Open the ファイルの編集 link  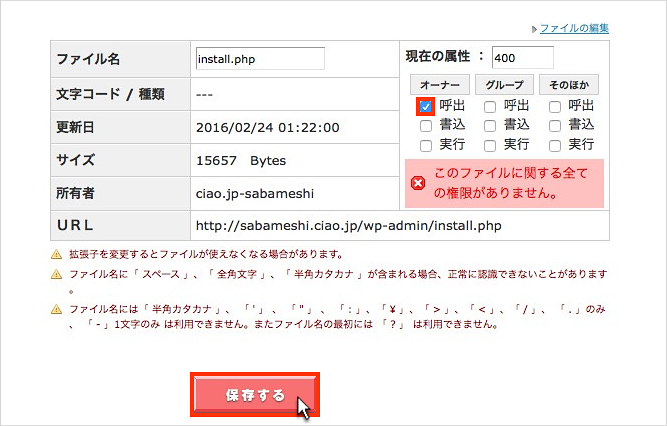click(x=574, y=29)
